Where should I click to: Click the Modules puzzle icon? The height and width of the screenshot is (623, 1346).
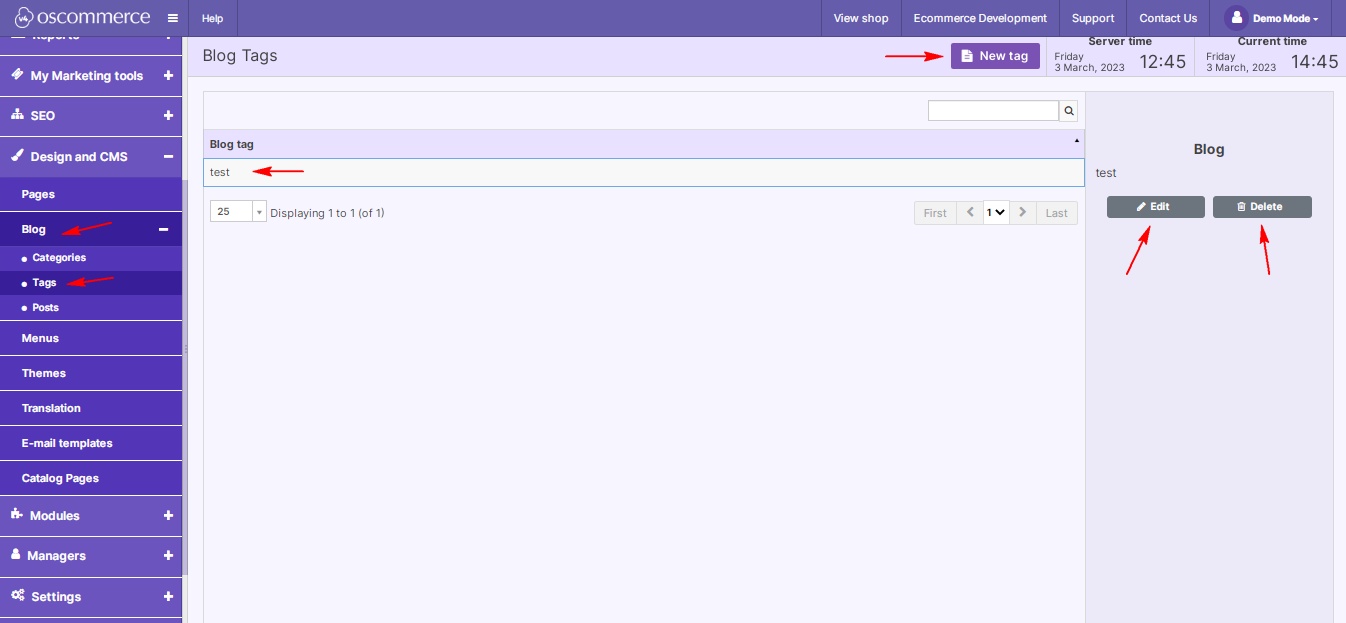coord(17,515)
